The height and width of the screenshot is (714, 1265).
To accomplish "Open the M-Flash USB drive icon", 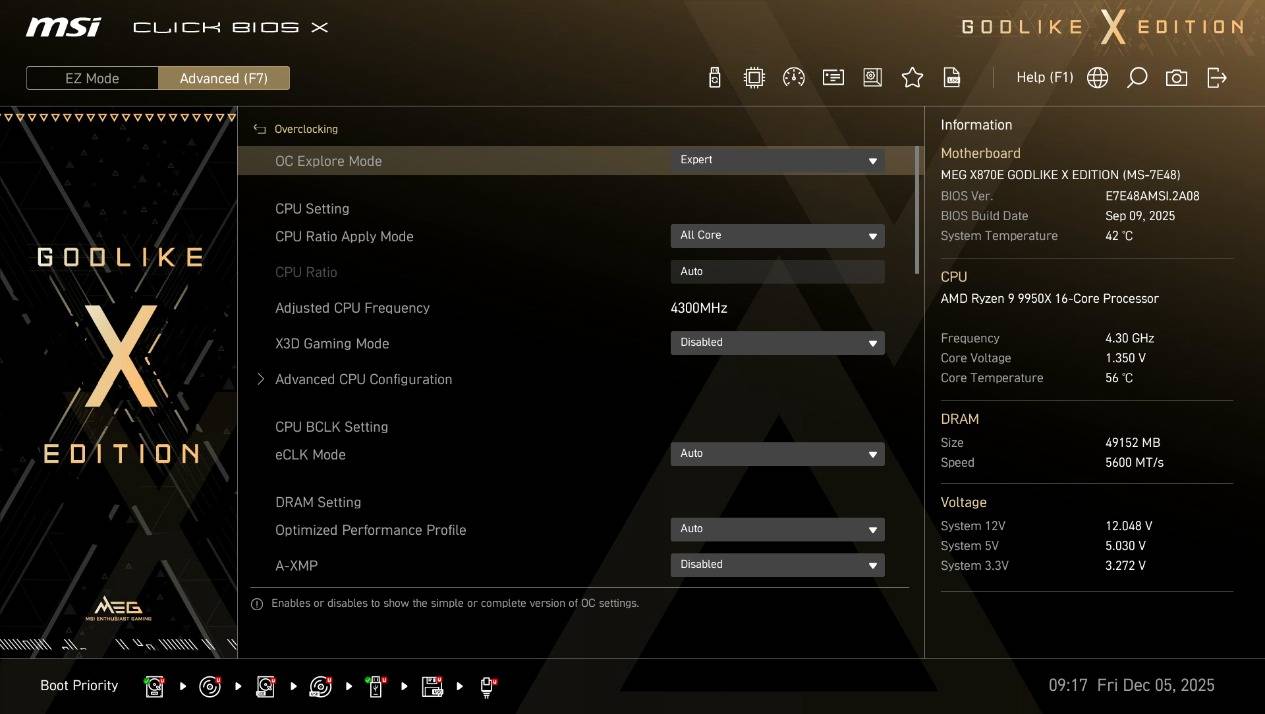I will point(714,78).
